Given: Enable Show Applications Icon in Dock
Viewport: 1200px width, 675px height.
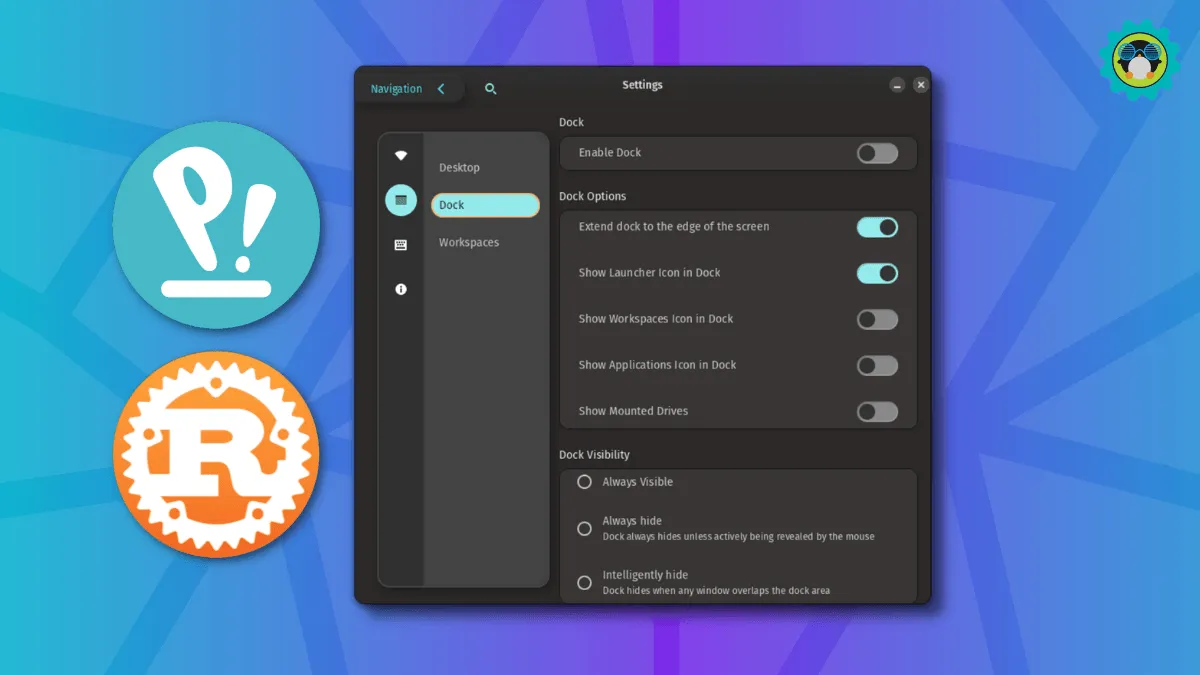Looking at the screenshot, I should click(877, 365).
